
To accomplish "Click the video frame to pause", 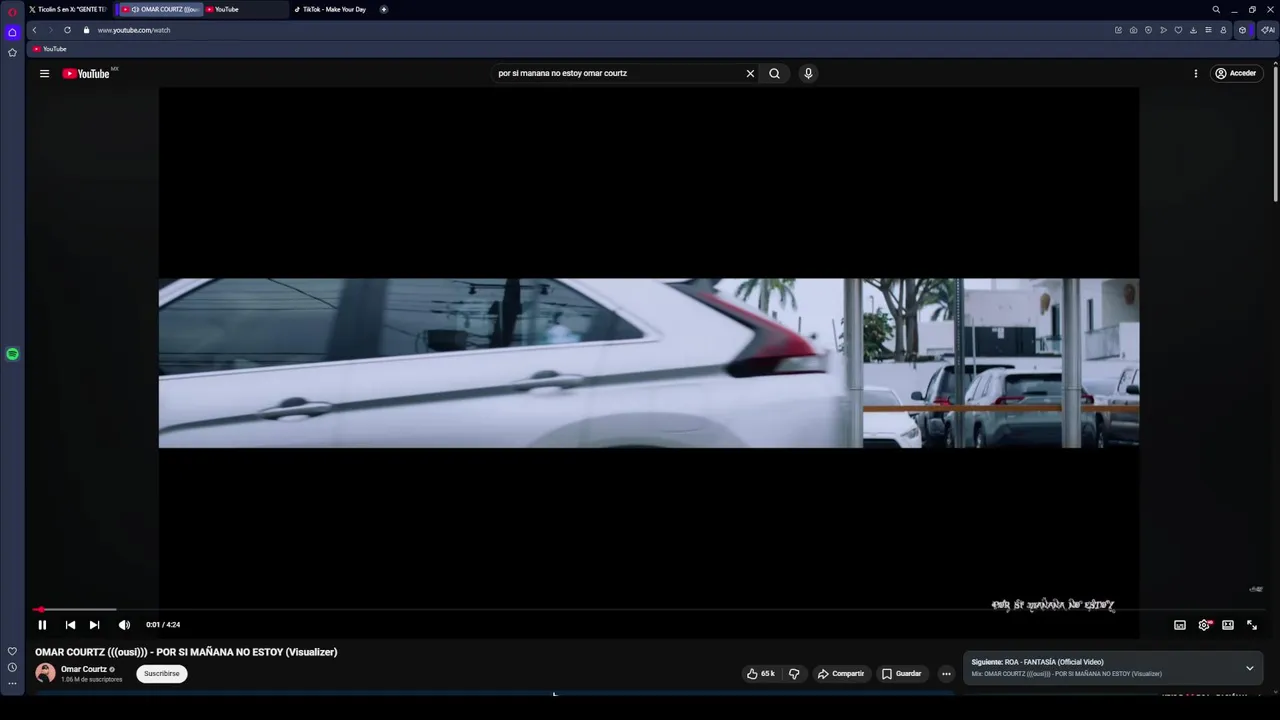I will pyautogui.click(x=648, y=363).
